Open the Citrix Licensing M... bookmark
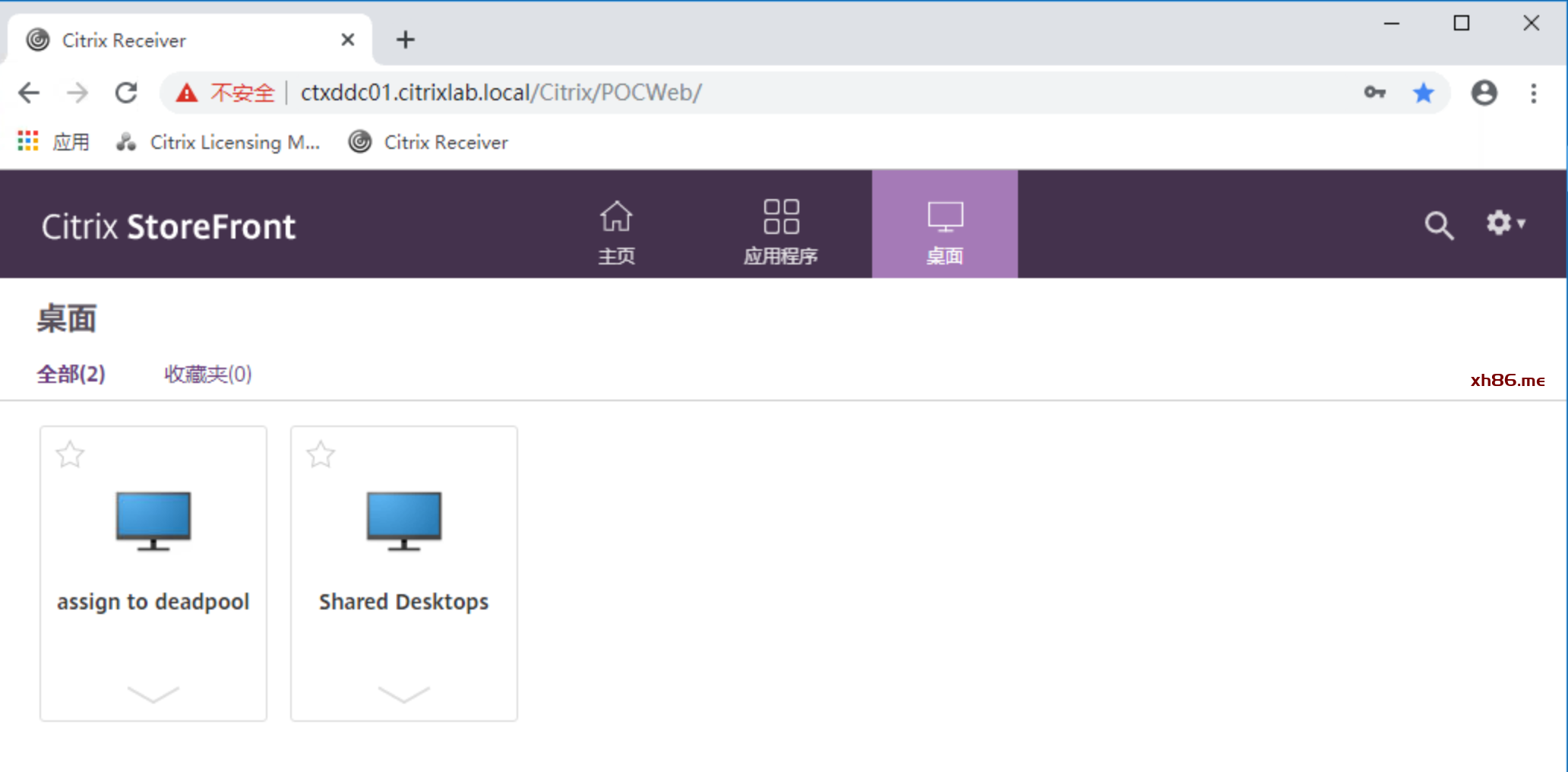The height and width of the screenshot is (772, 1568). click(218, 142)
